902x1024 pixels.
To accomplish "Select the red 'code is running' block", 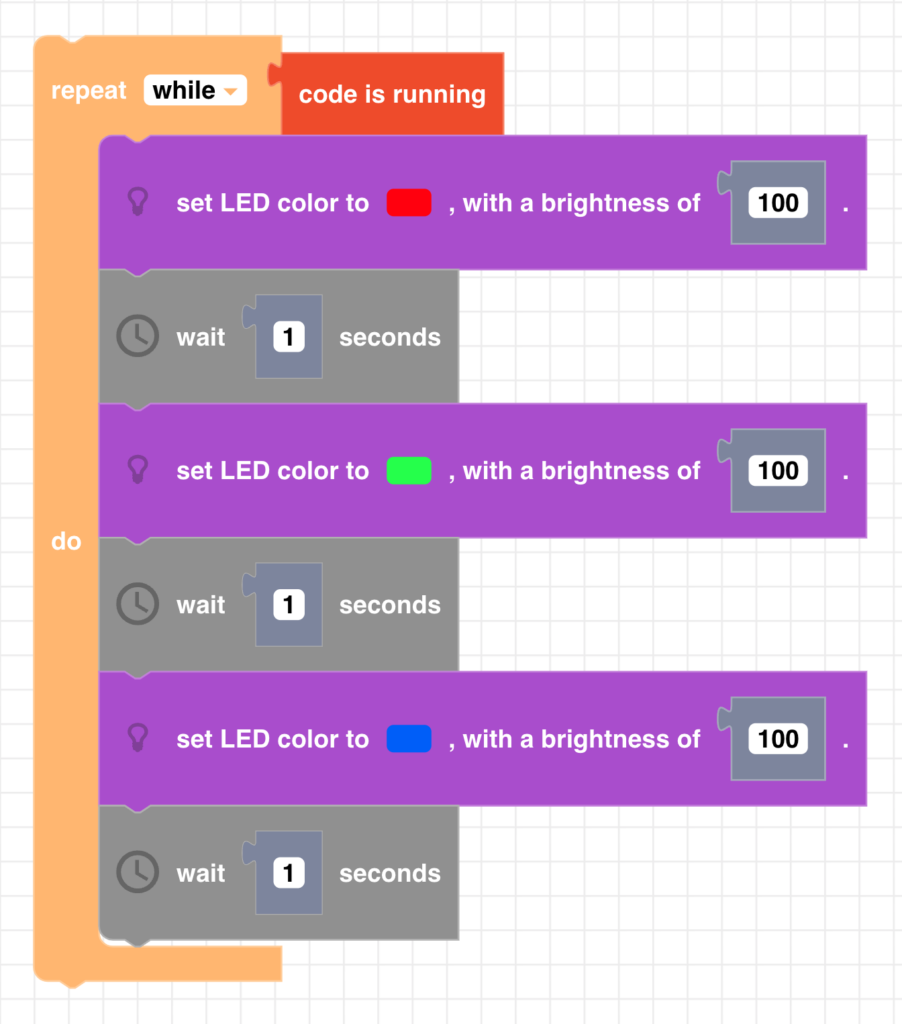I will [392, 95].
